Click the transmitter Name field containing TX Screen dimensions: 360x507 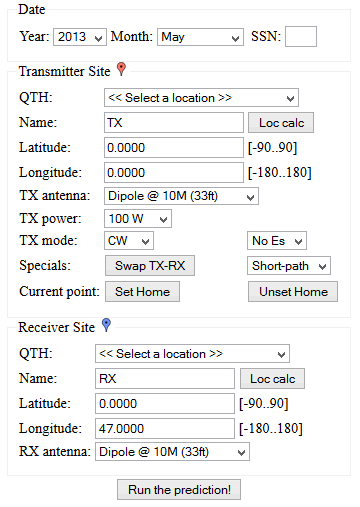coord(174,123)
